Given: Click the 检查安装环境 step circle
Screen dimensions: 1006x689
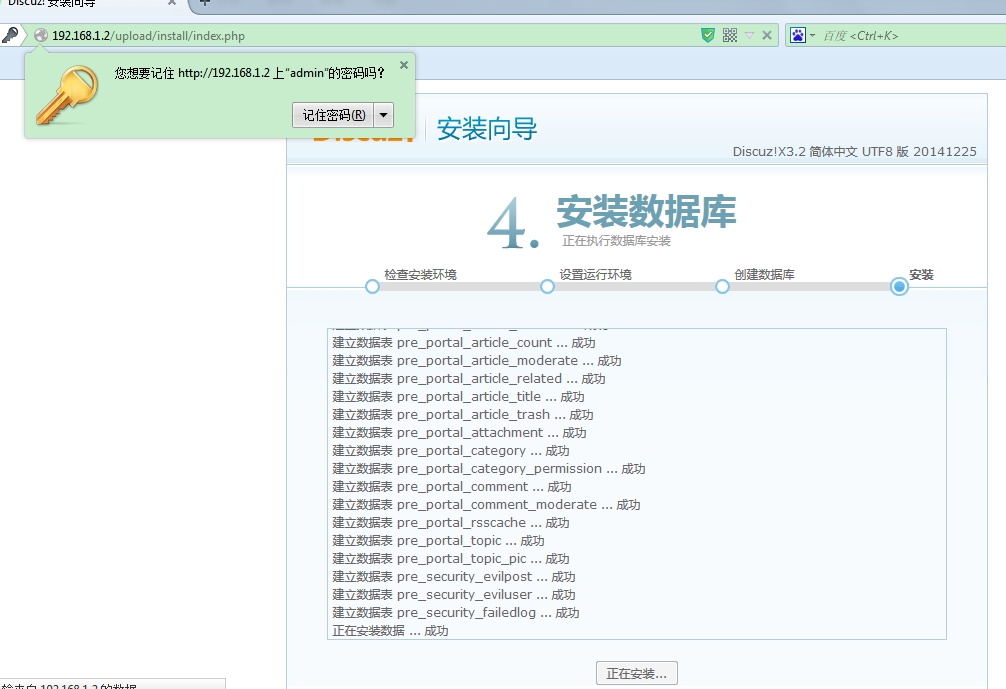Looking at the screenshot, I should click(x=372, y=286).
